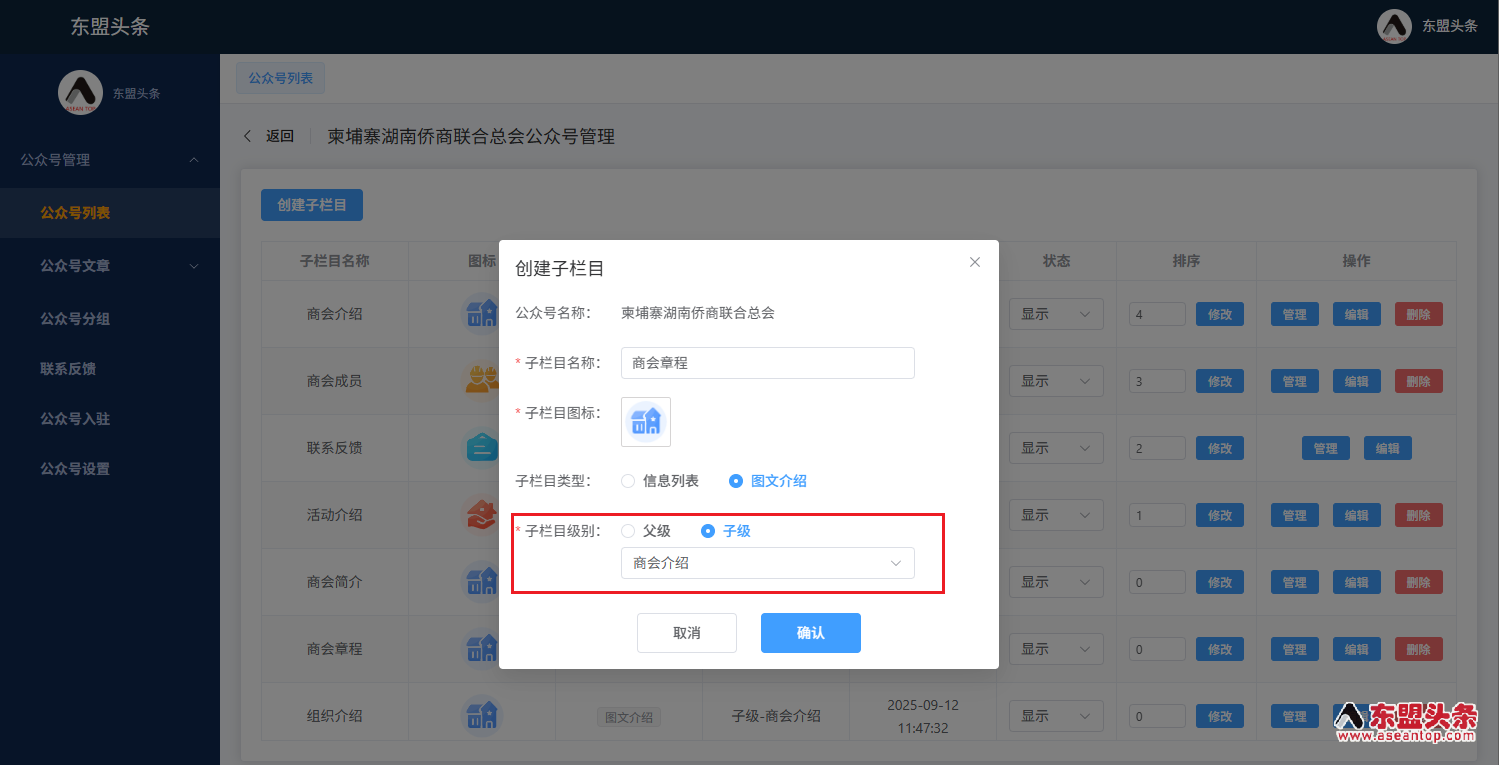Open status dropdown in 联系反馈 row
Viewport: 1499px width, 765px height.
1056,448
